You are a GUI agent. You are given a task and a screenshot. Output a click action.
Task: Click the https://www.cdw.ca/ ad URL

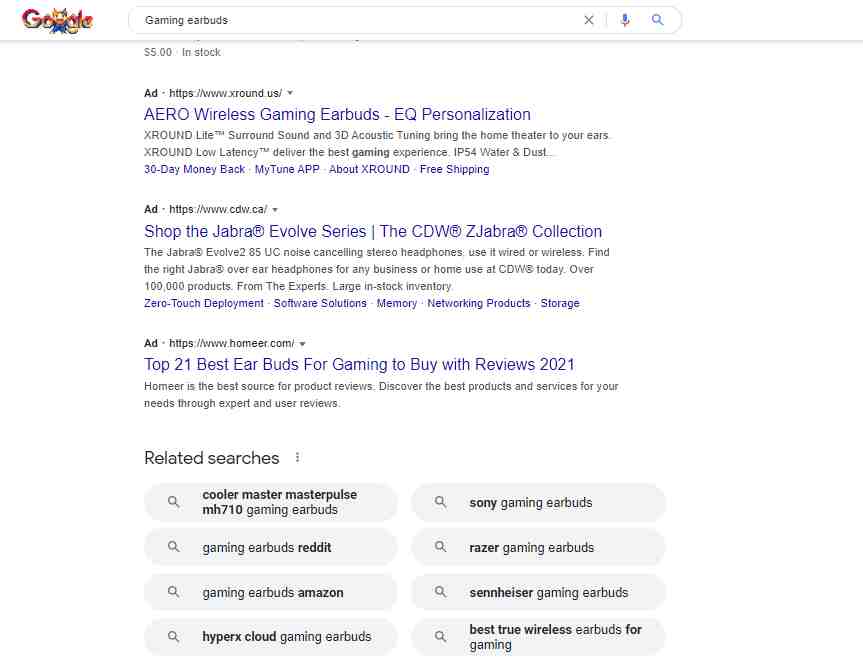pyautogui.click(x=217, y=210)
